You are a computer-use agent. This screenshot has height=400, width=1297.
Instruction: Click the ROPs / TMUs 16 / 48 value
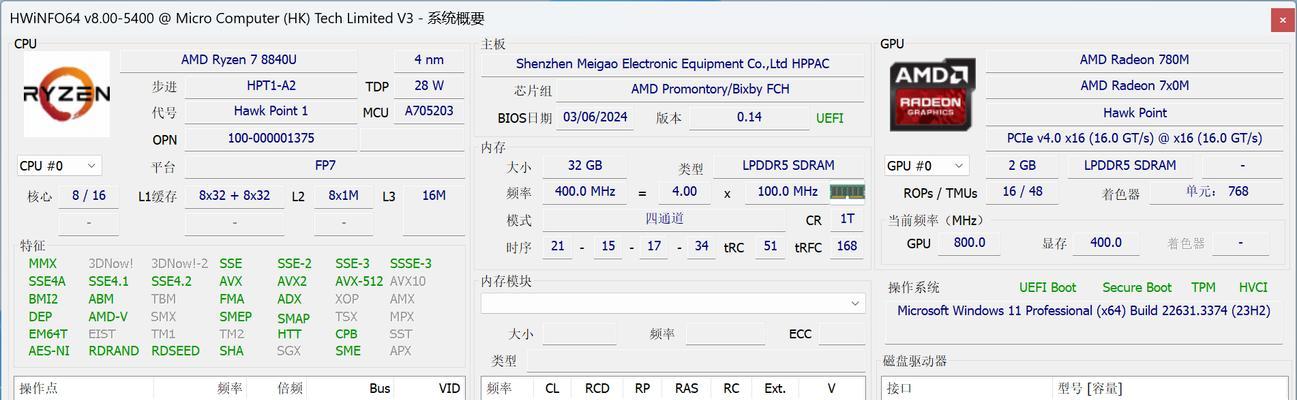click(1021, 191)
